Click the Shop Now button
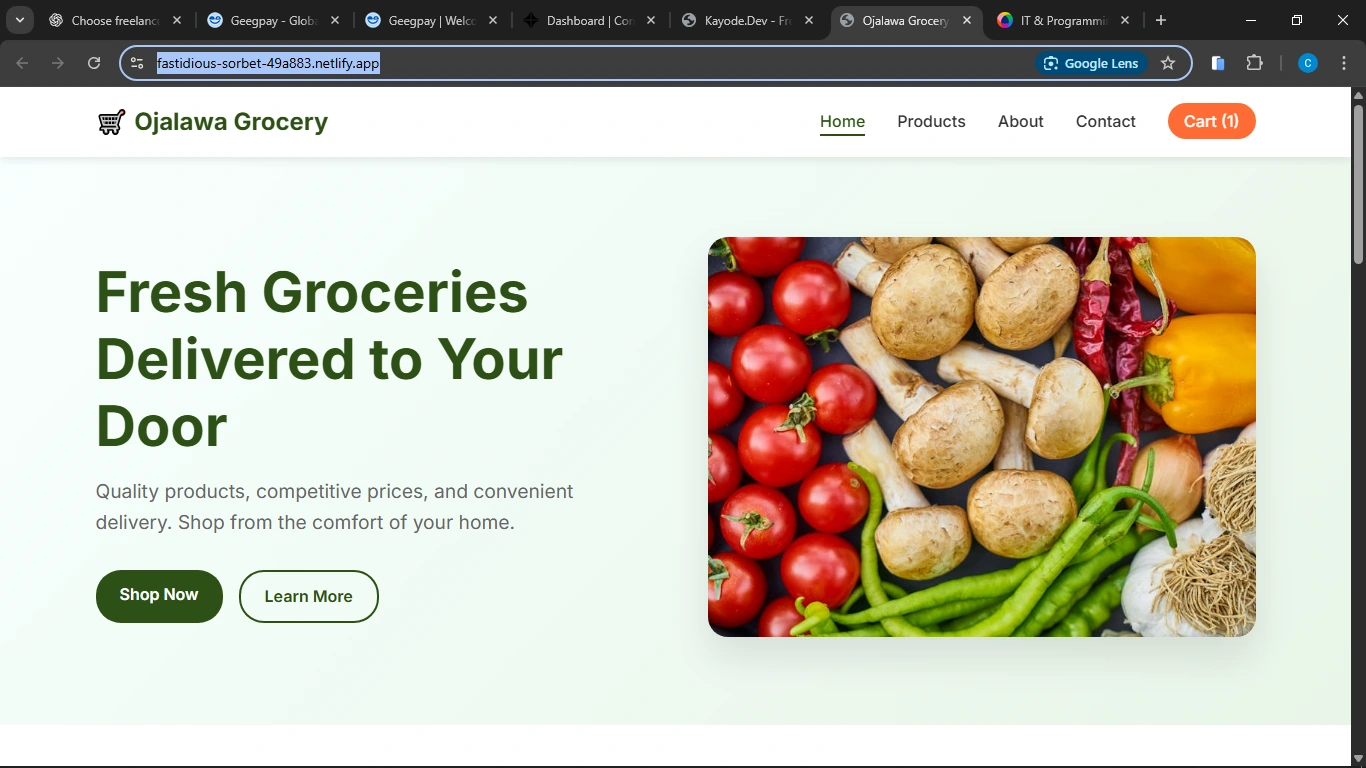 pos(159,596)
